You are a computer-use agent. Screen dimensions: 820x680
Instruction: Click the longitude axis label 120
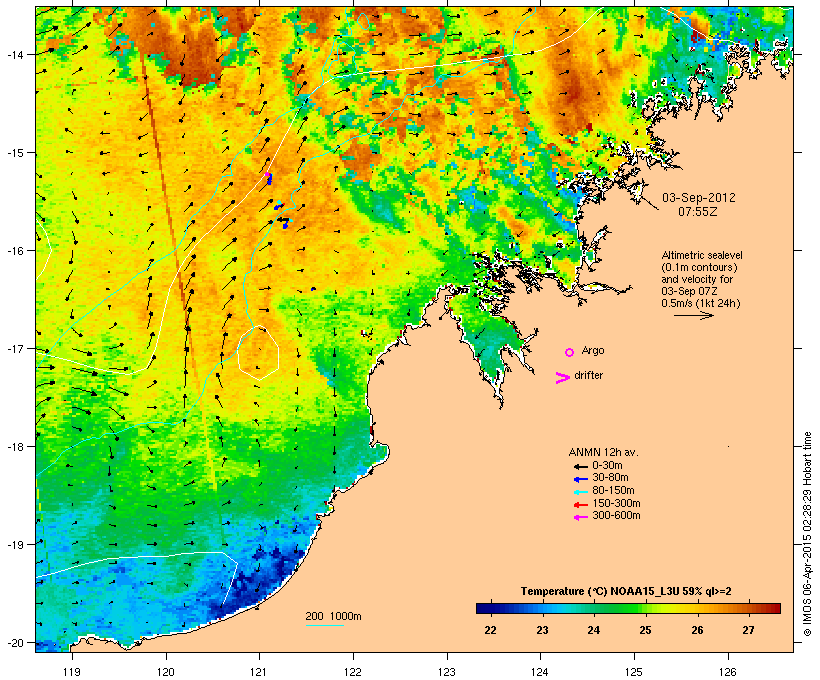pyautogui.click(x=166, y=672)
